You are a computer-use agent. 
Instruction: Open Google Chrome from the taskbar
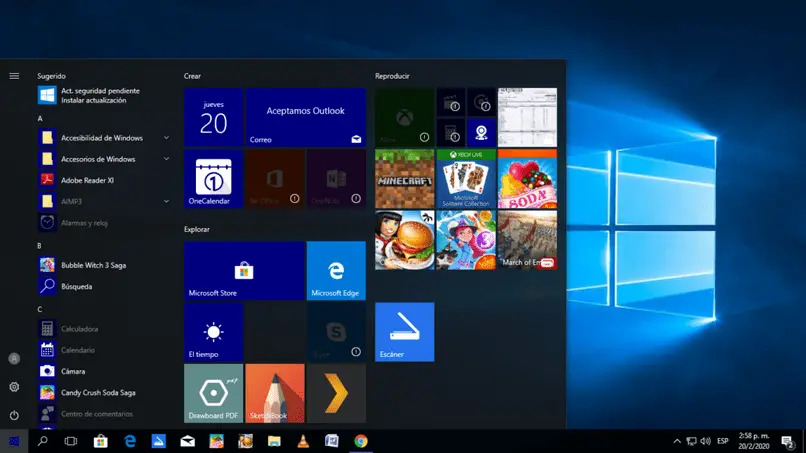(x=361, y=441)
